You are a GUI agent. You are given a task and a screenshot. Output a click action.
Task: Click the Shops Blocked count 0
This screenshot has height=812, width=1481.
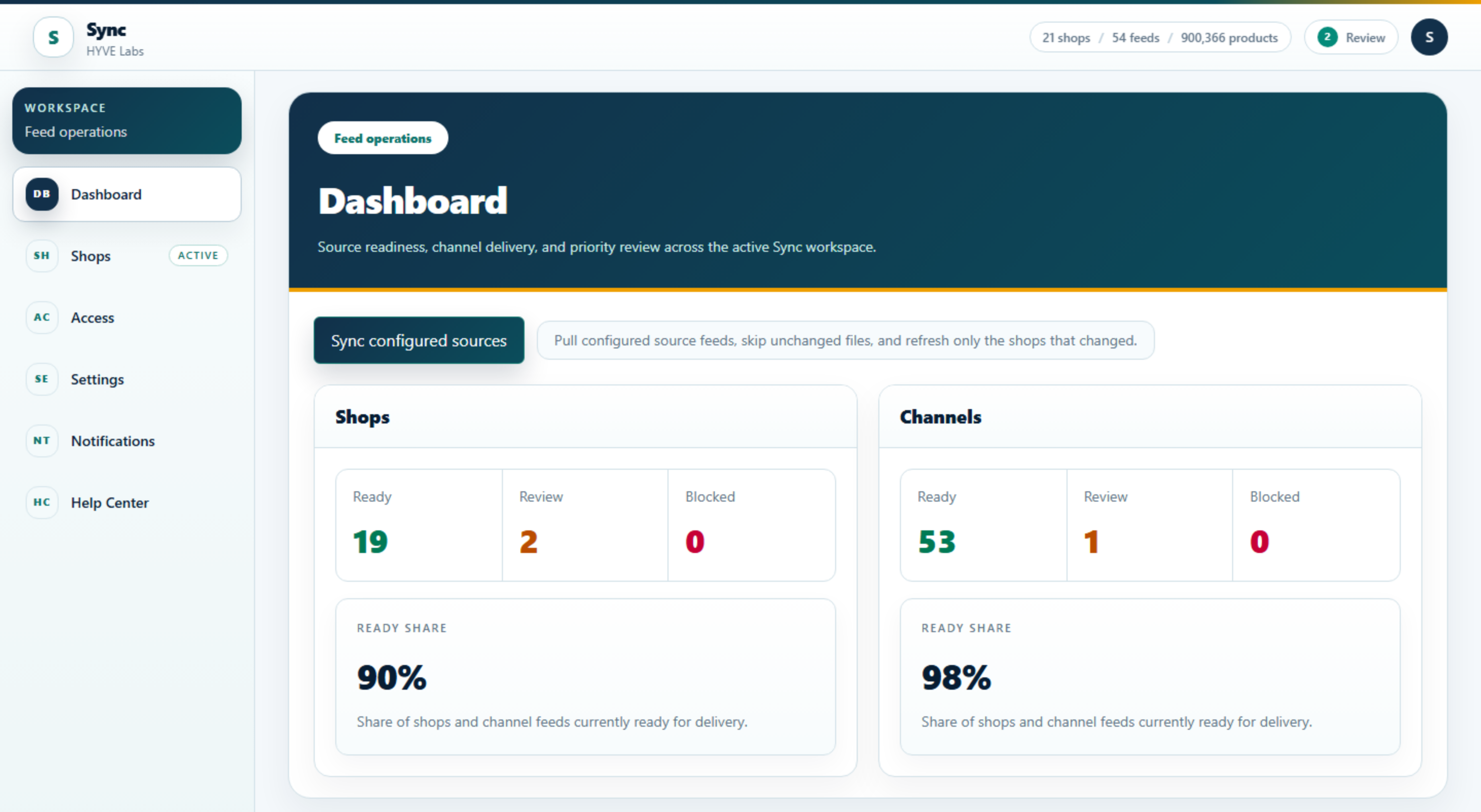click(x=695, y=541)
